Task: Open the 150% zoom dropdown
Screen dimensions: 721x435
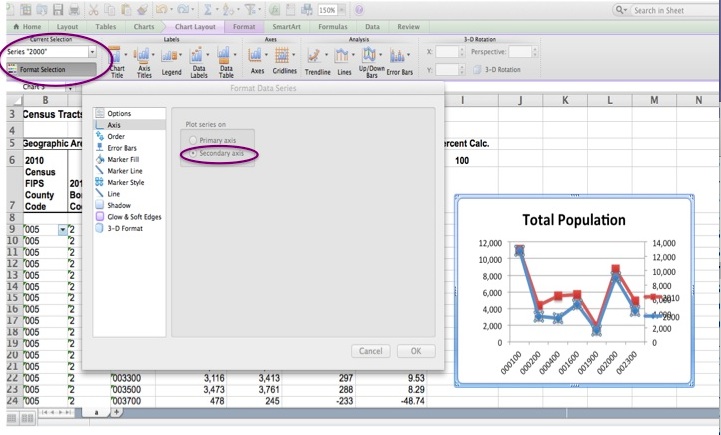Action: tap(342, 10)
